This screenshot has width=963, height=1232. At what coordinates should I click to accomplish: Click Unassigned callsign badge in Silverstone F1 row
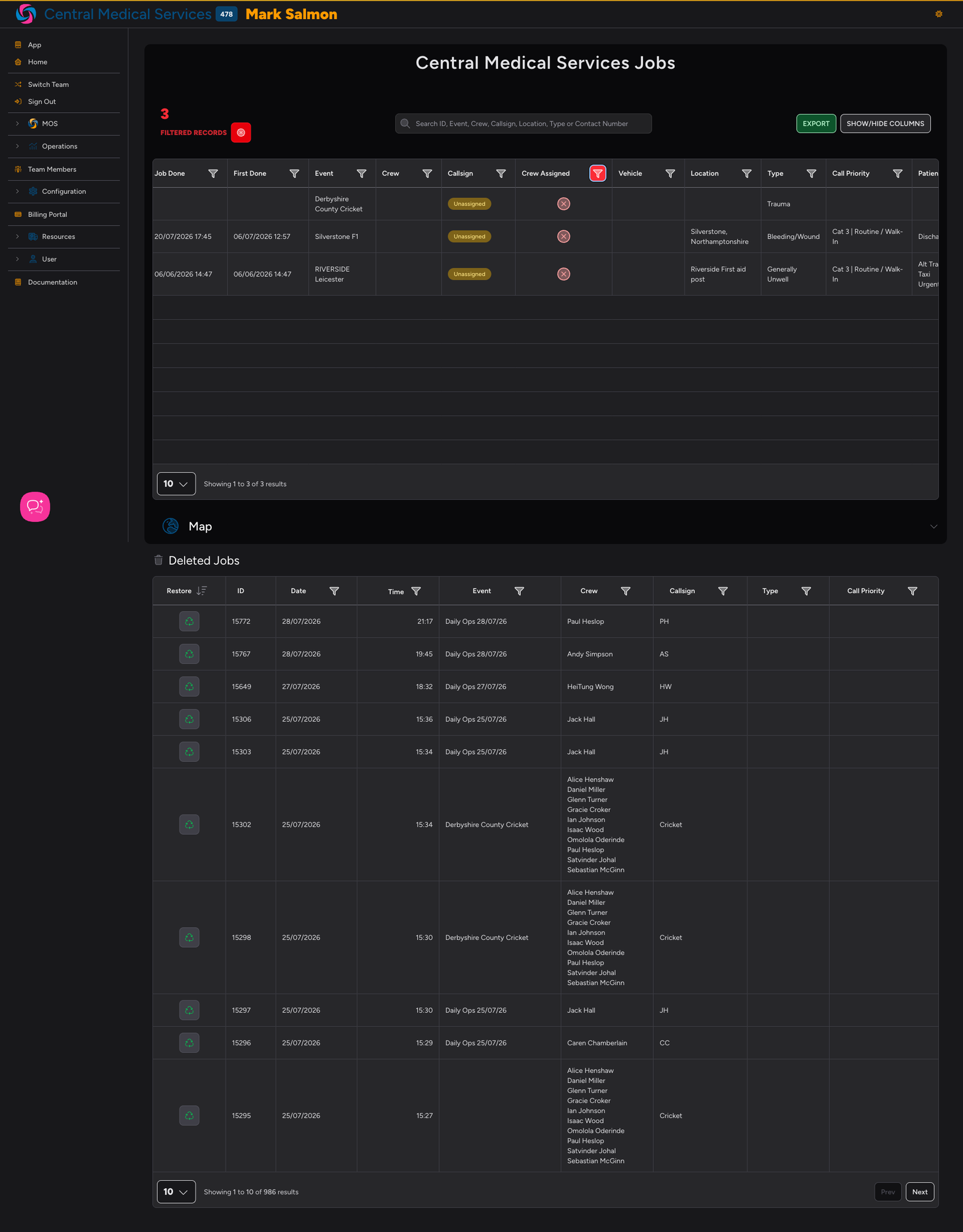pos(469,237)
